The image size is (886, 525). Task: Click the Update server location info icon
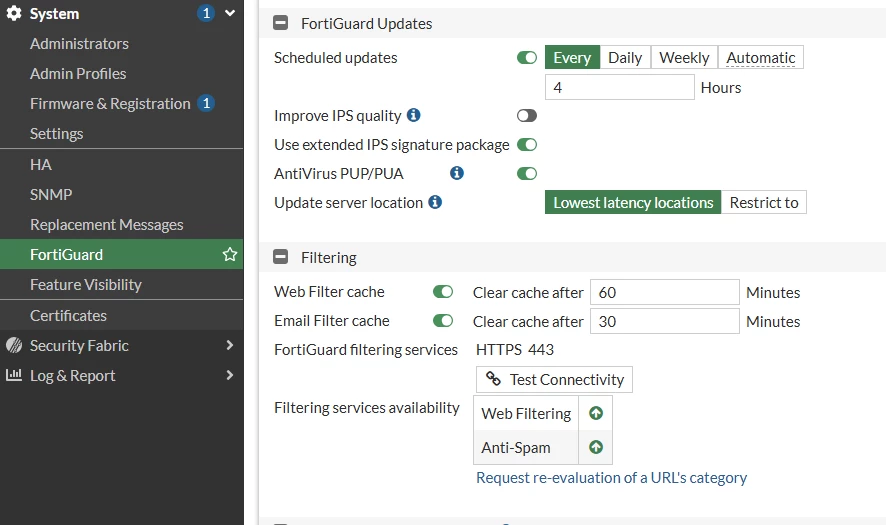coord(435,202)
